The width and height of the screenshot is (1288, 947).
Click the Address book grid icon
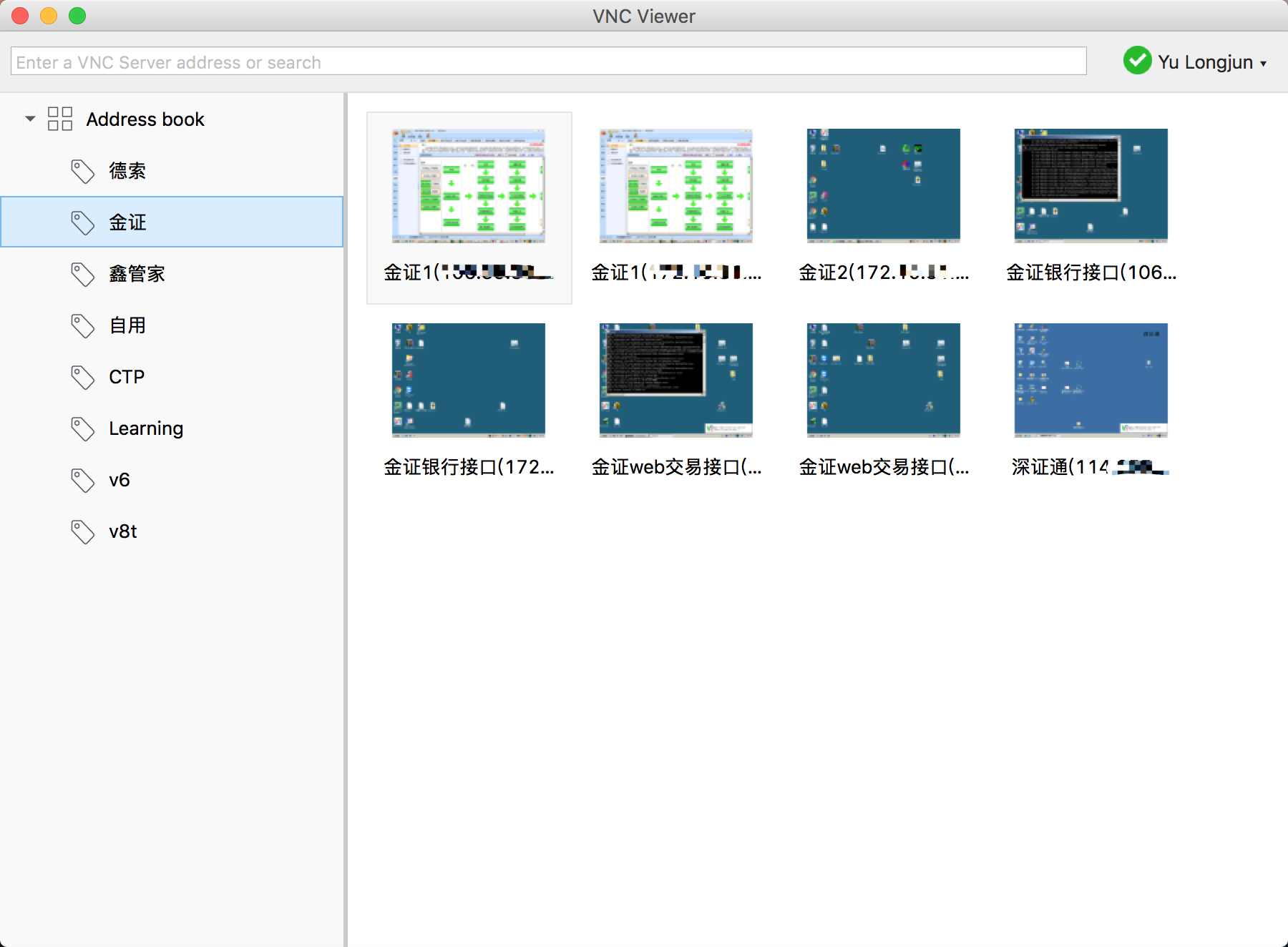coord(60,119)
